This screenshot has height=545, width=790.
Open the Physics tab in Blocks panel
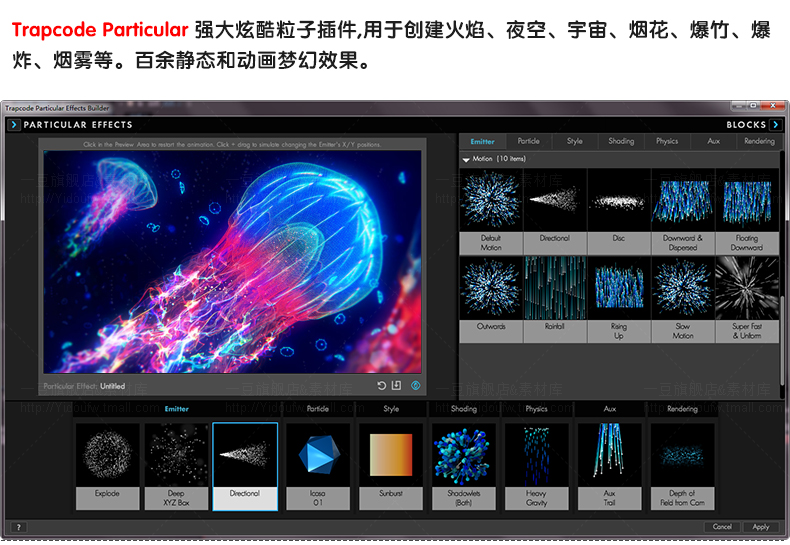667,142
